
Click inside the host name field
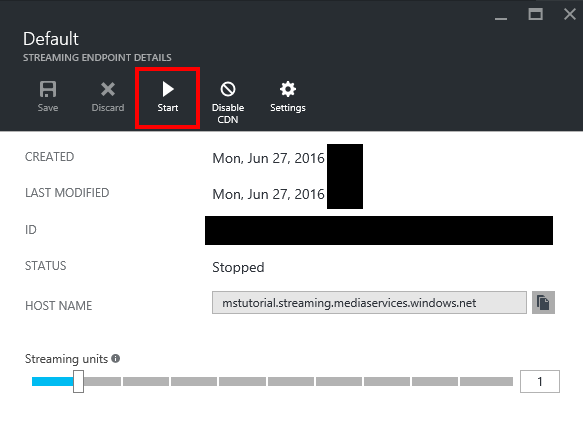[369, 303]
